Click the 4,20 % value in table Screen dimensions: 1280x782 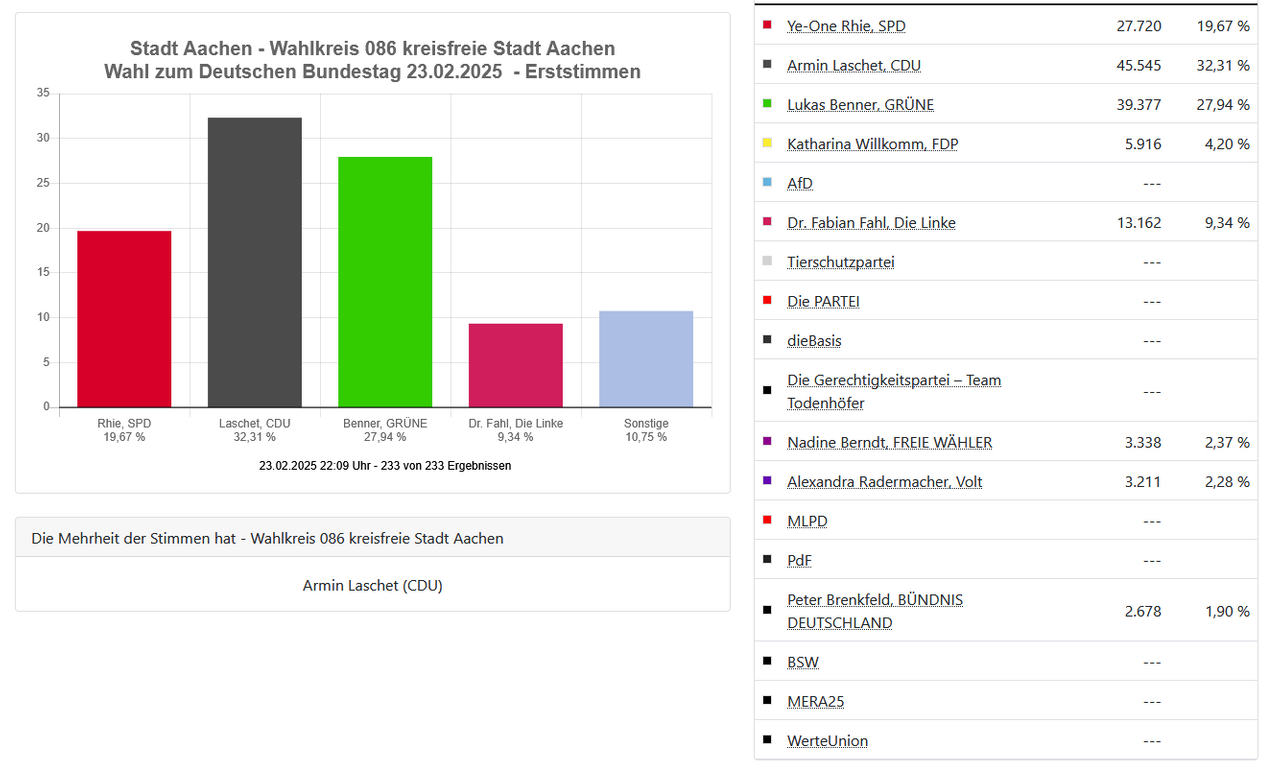[x=1227, y=144]
